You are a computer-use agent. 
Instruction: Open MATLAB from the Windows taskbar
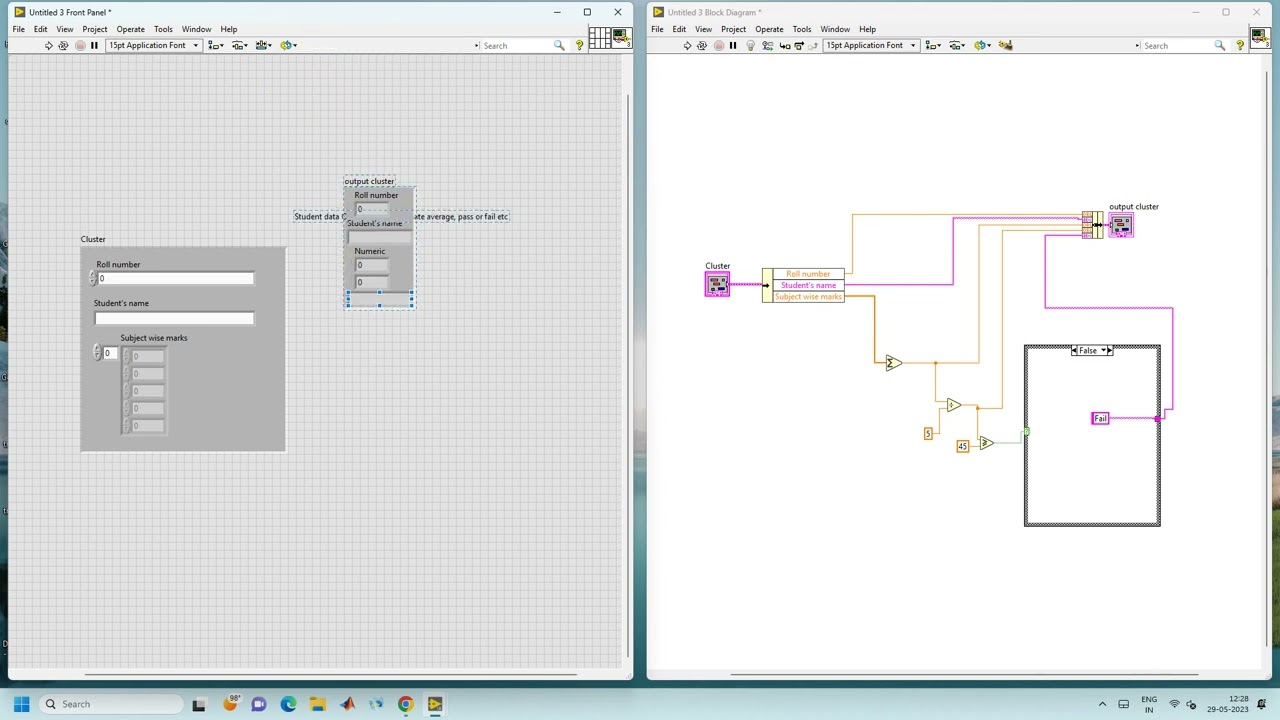pos(347,704)
